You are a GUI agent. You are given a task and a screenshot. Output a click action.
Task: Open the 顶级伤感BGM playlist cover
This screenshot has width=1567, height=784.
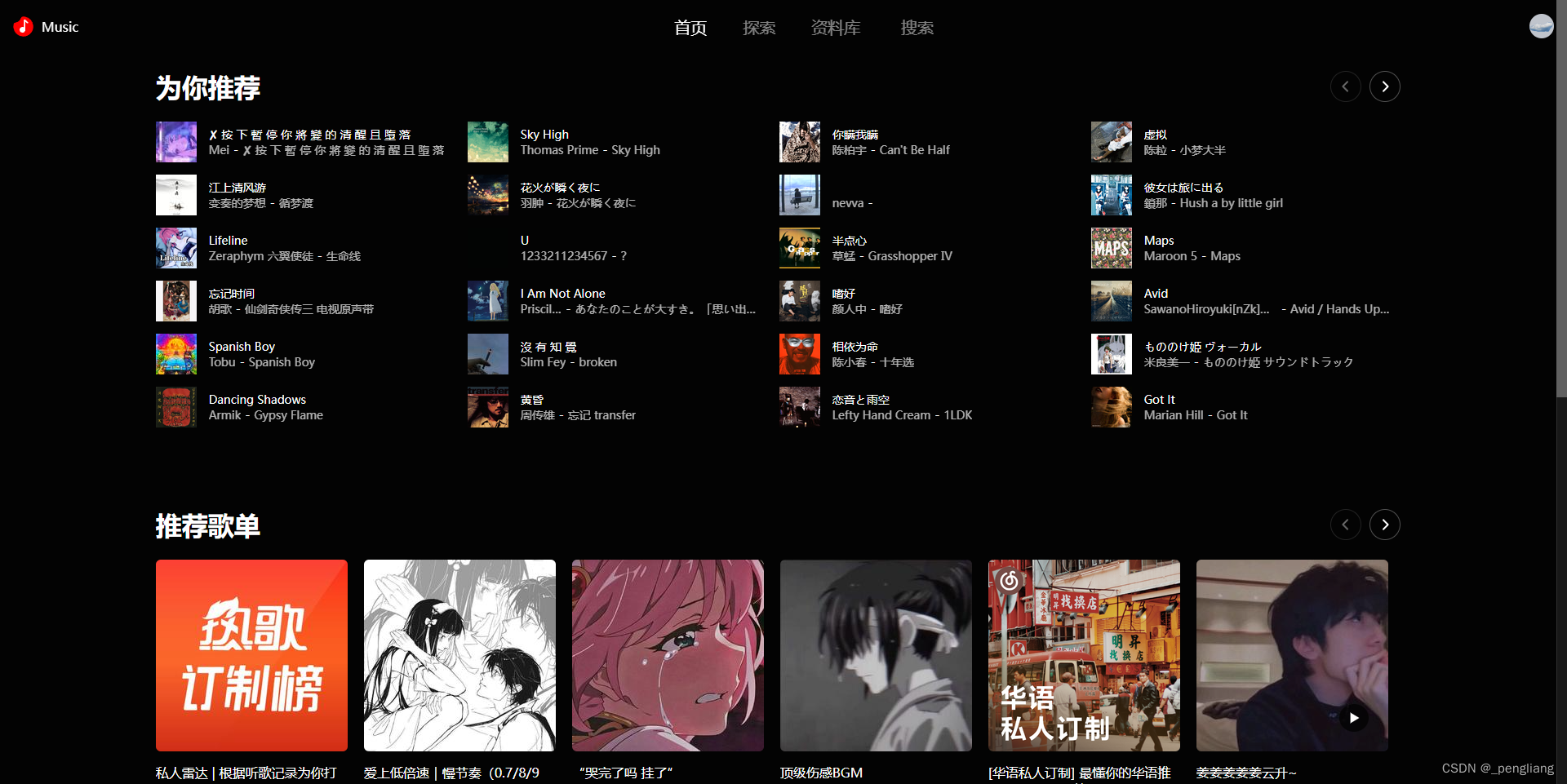tap(876, 655)
